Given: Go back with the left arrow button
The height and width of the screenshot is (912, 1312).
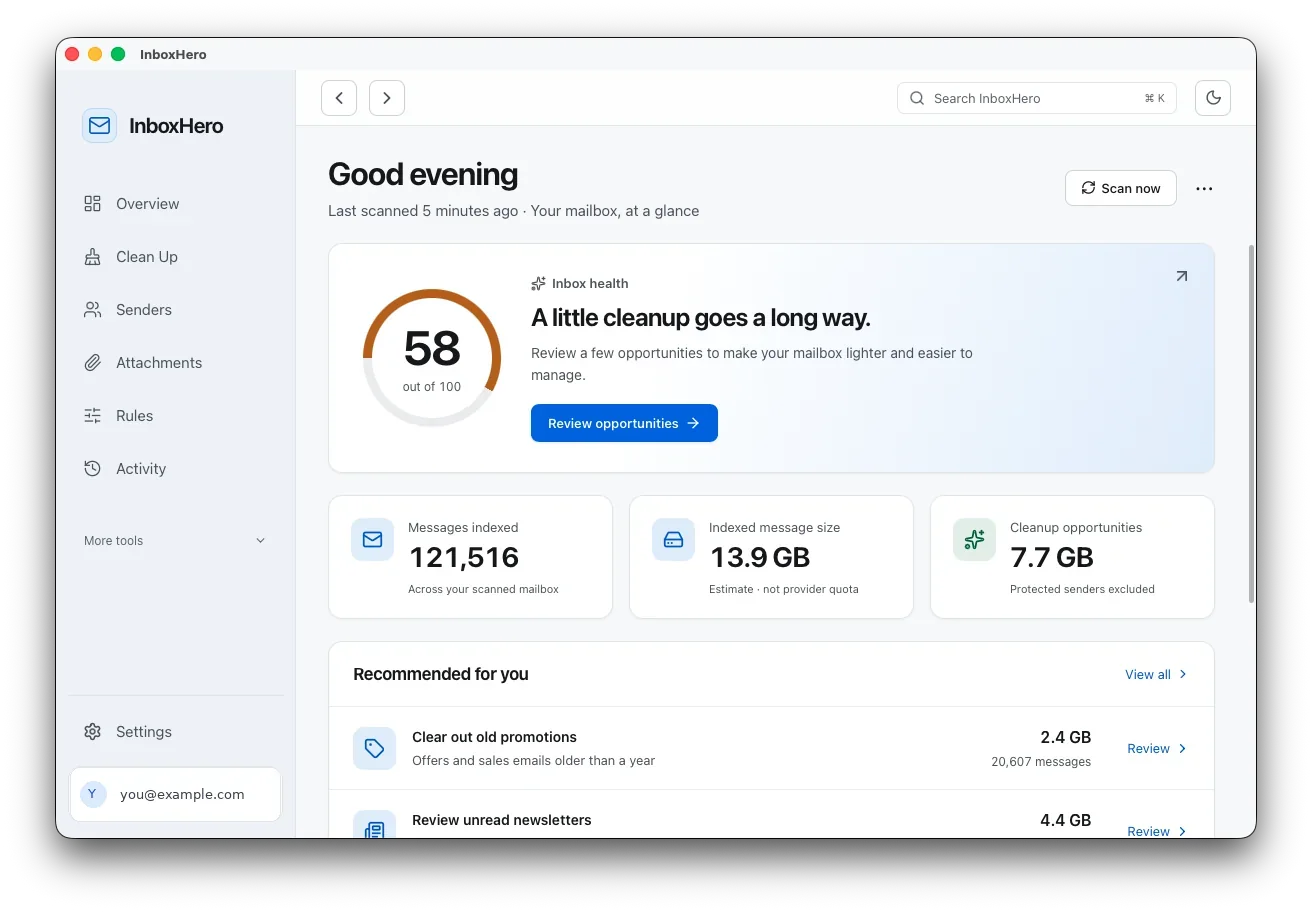Looking at the screenshot, I should (x=339, y=98).
